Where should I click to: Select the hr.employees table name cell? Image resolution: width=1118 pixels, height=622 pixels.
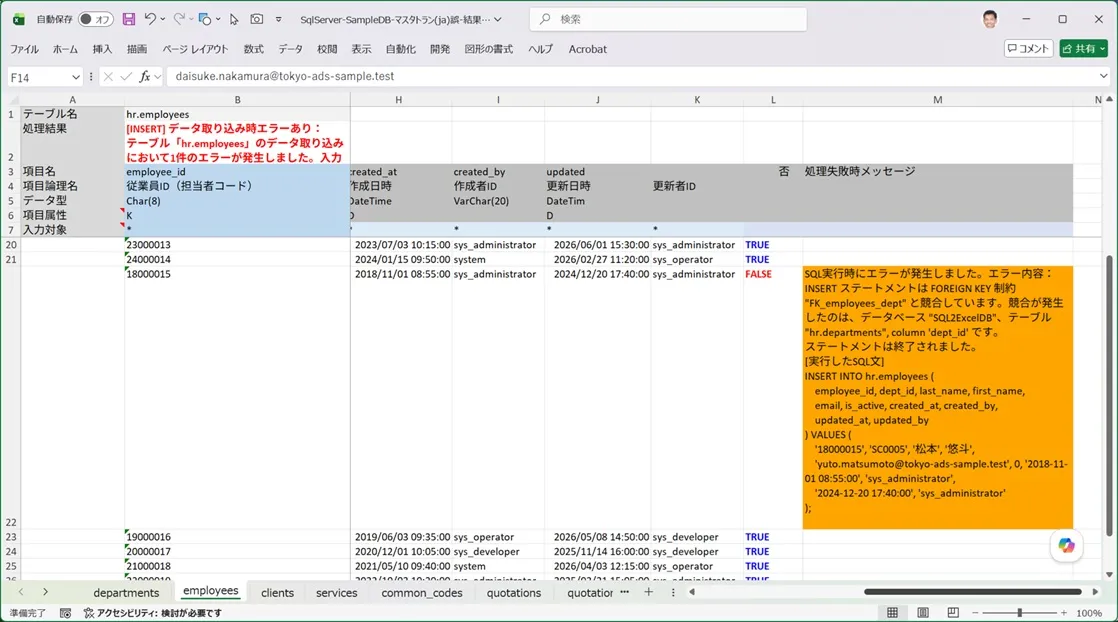237,114
